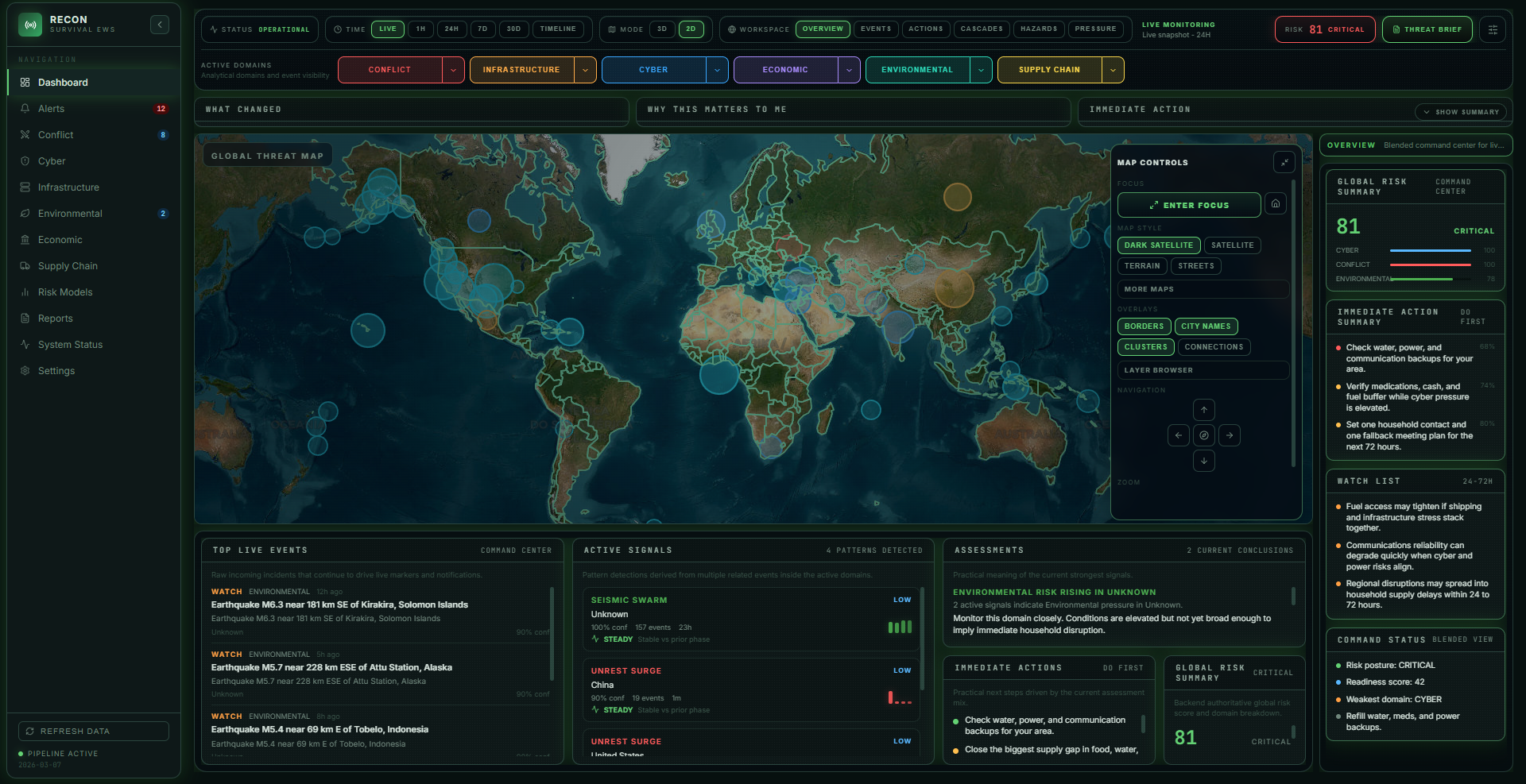Expand Map Controls via its diagonal-arrow icon
This screenshot has width=1526, height=784.
[x=1284, y=162]
